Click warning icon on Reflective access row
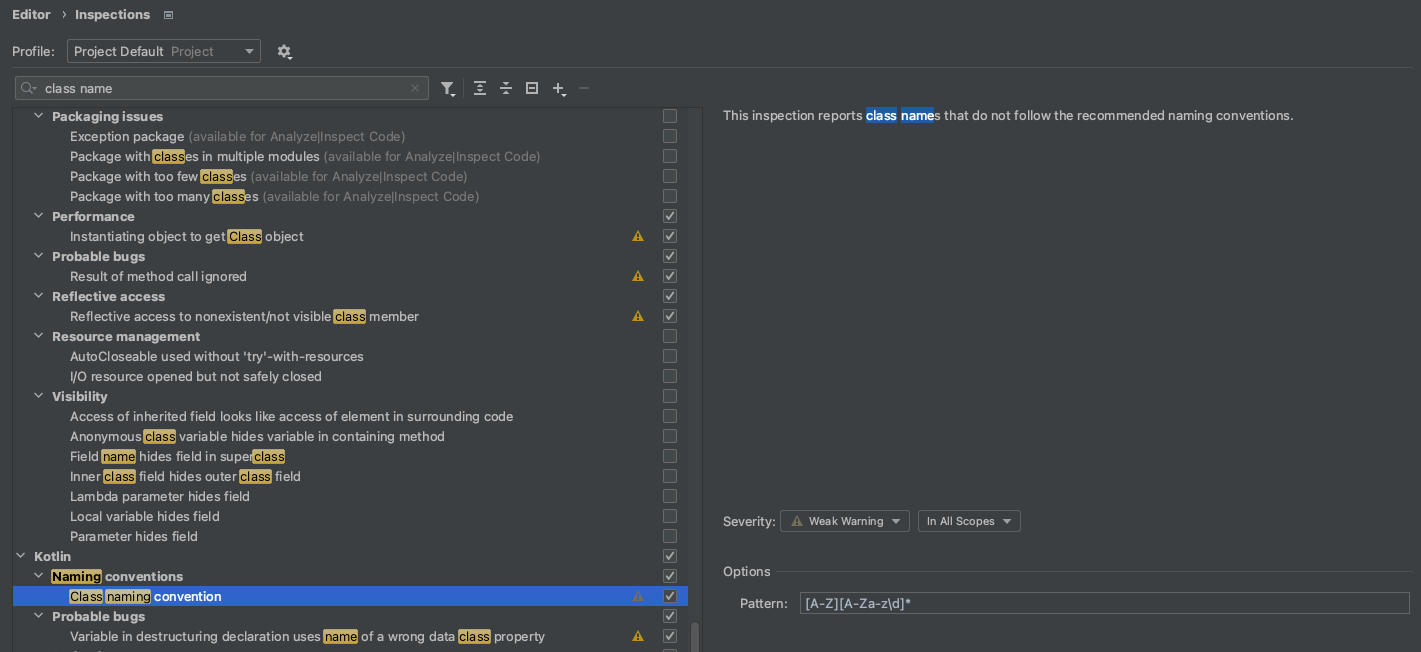The width and height of the screenshot is (1421, 652). (x=638, y=316)
